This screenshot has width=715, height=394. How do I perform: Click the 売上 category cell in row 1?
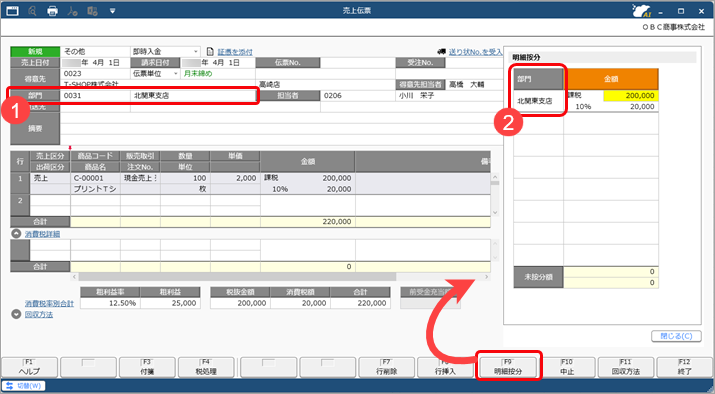(50, 178)
